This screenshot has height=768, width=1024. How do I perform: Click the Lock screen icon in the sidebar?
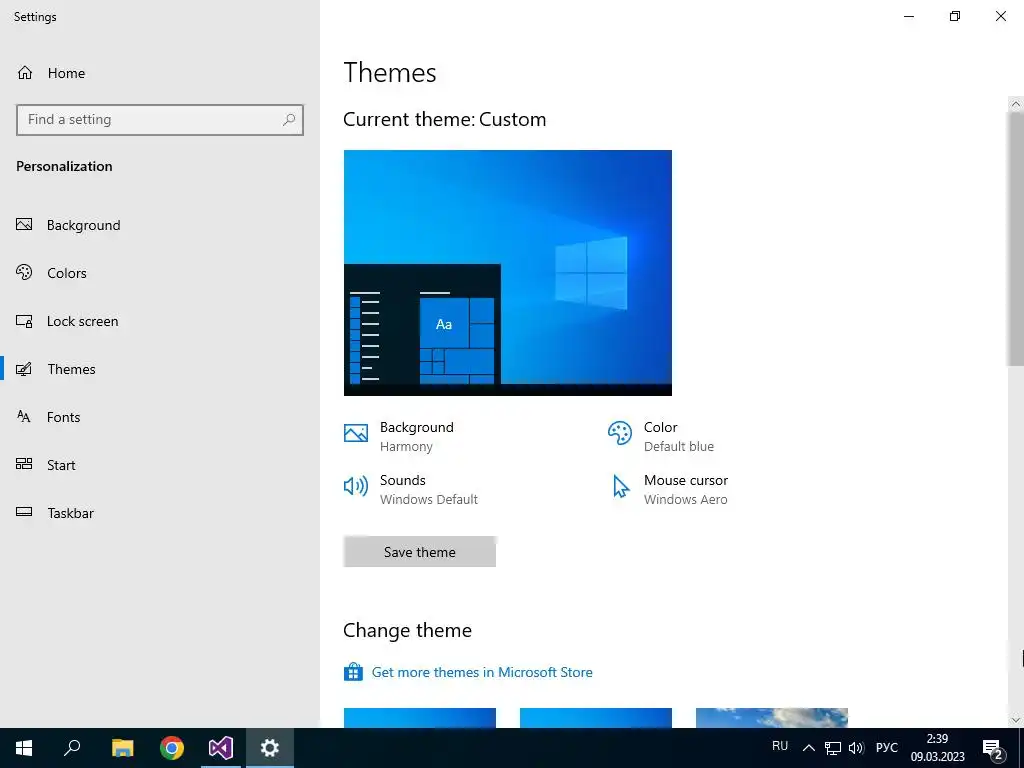[24, 321]
